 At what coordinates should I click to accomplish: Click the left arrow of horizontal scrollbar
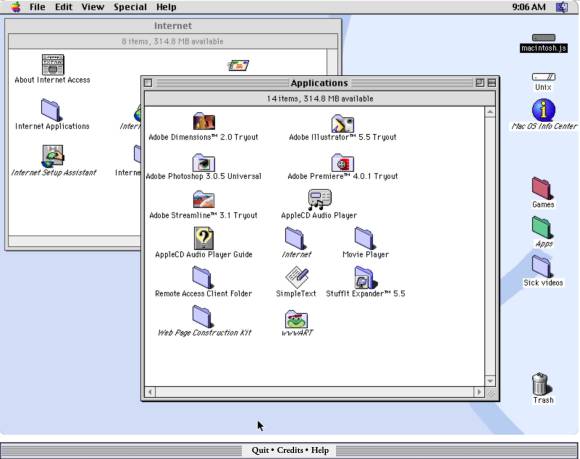(150, 392)
